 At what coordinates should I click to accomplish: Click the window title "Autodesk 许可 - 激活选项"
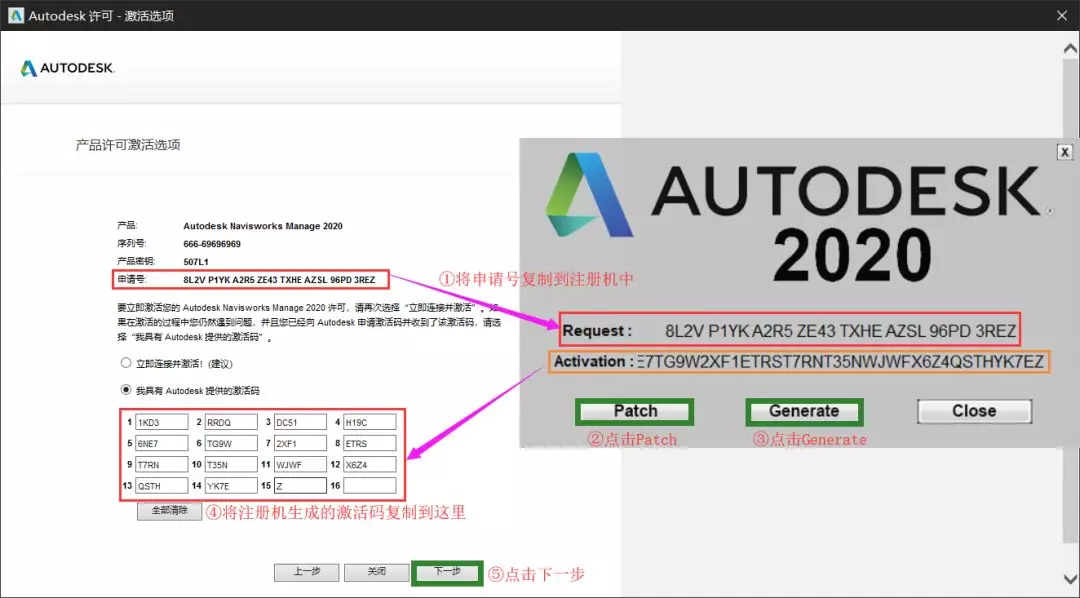(x=101, y=15)
